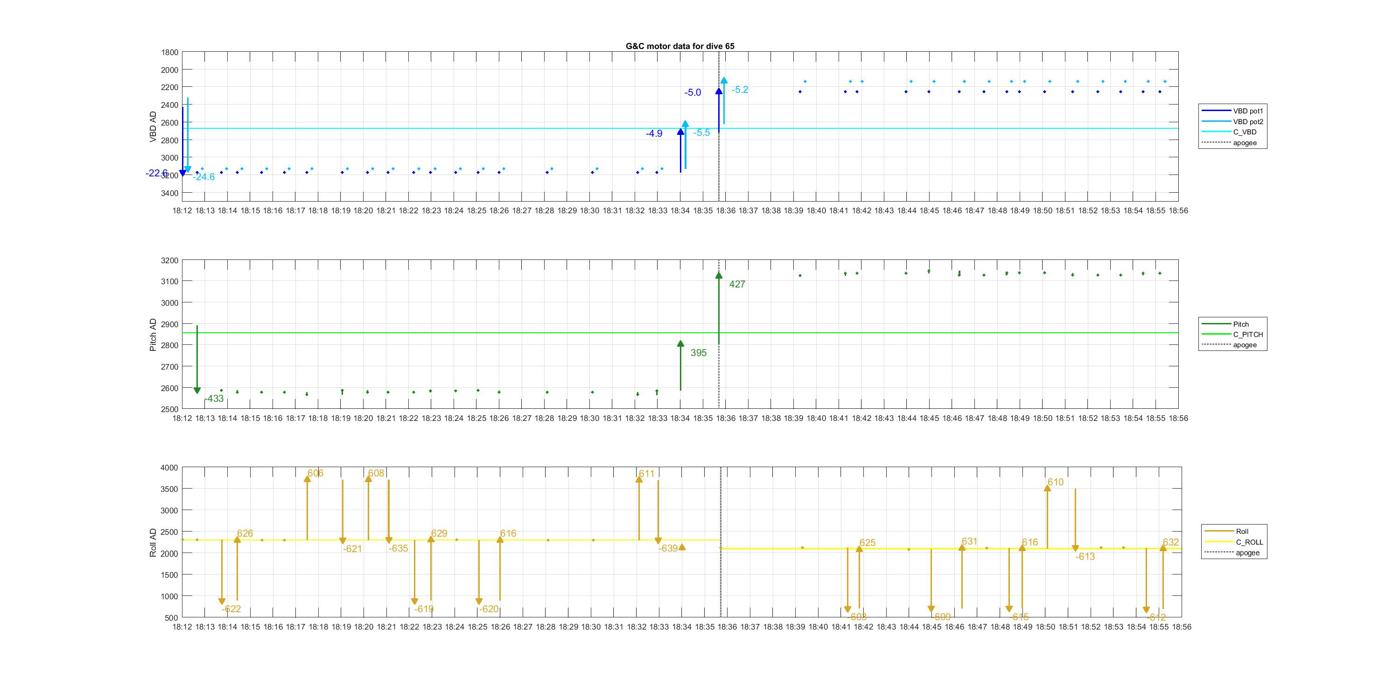Click '18:12' tick on the VBD plot axis

tap(181, 211)
